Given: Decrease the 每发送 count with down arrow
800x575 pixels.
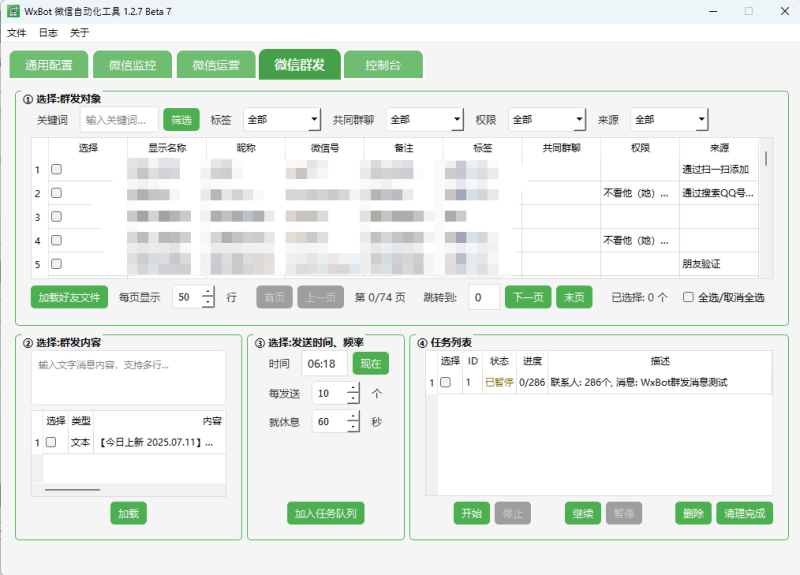Looking at the screenshot, I should pyautogui.click(x=353, y=400).
